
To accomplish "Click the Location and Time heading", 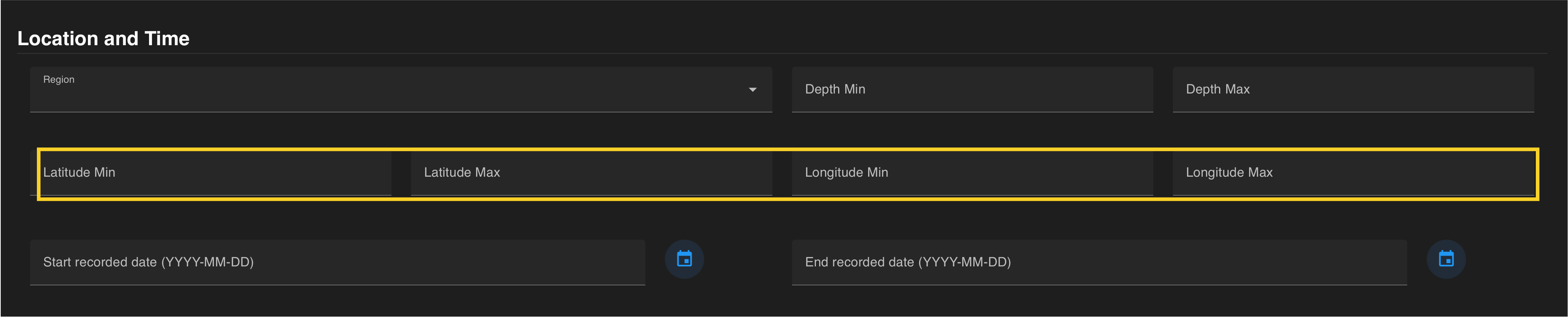I will click(x=103, y=38).
